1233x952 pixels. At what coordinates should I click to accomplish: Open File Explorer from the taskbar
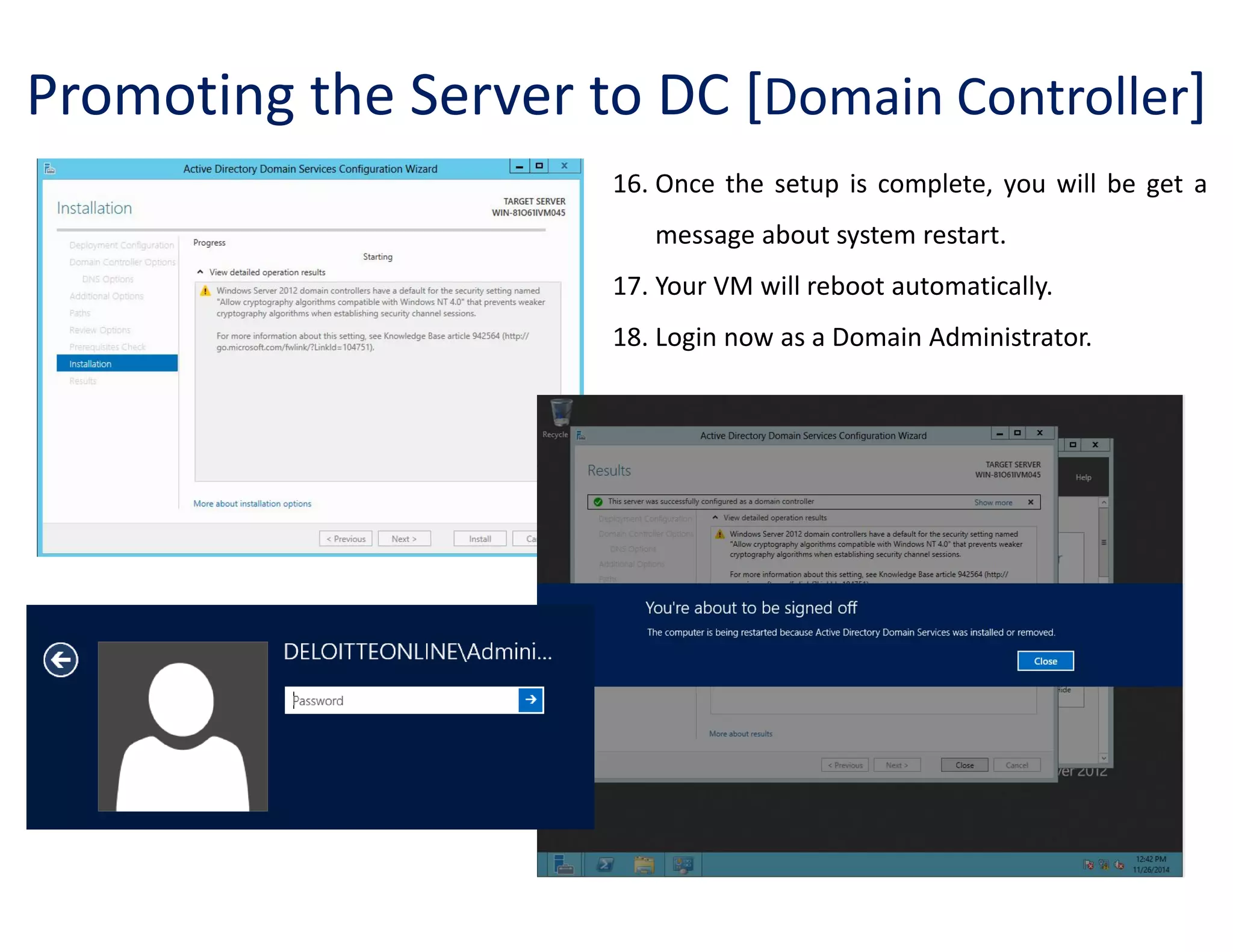pyautogui.click(x=644, y=865)
